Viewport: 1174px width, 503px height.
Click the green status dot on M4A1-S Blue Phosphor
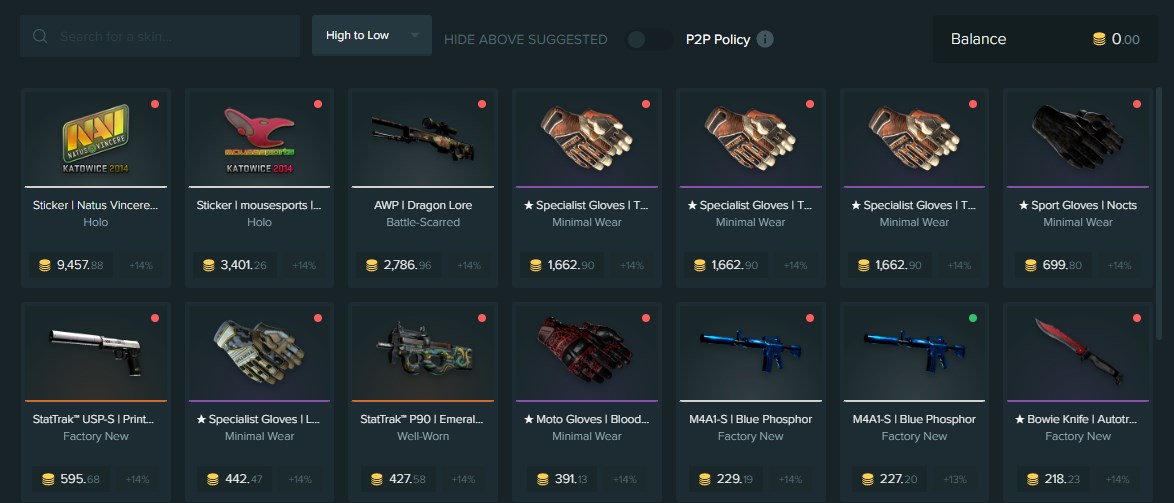pyautogui.click(x=973, y=318)
